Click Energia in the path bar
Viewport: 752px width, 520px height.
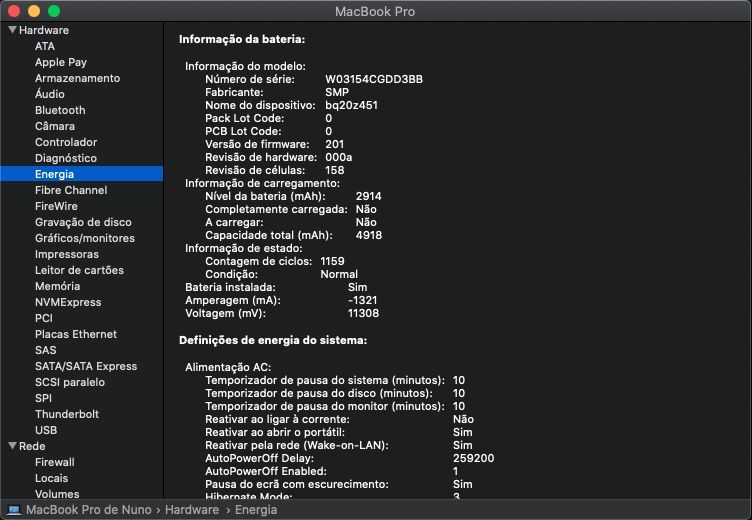pyautogui.click(x=256, y=509)
